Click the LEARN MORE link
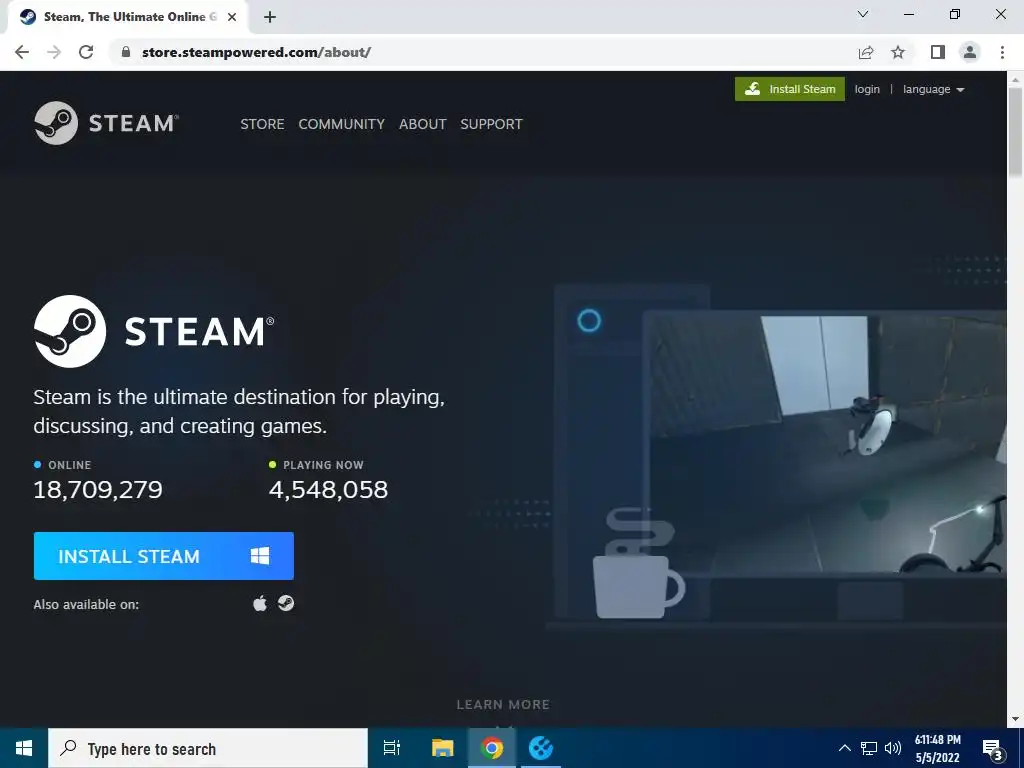 (503, 705)
